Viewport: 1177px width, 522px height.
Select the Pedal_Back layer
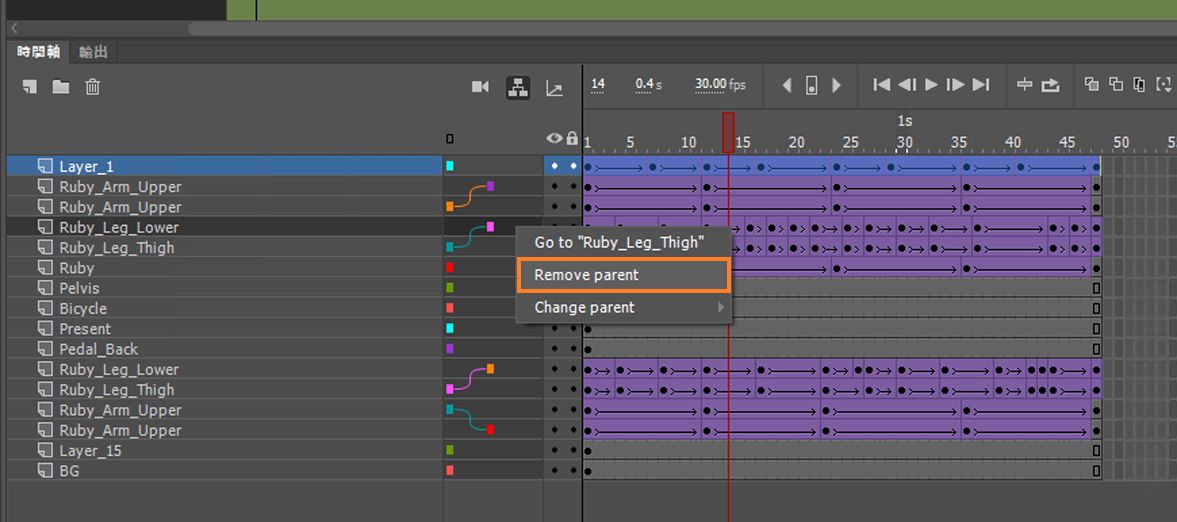pos(225,349)
